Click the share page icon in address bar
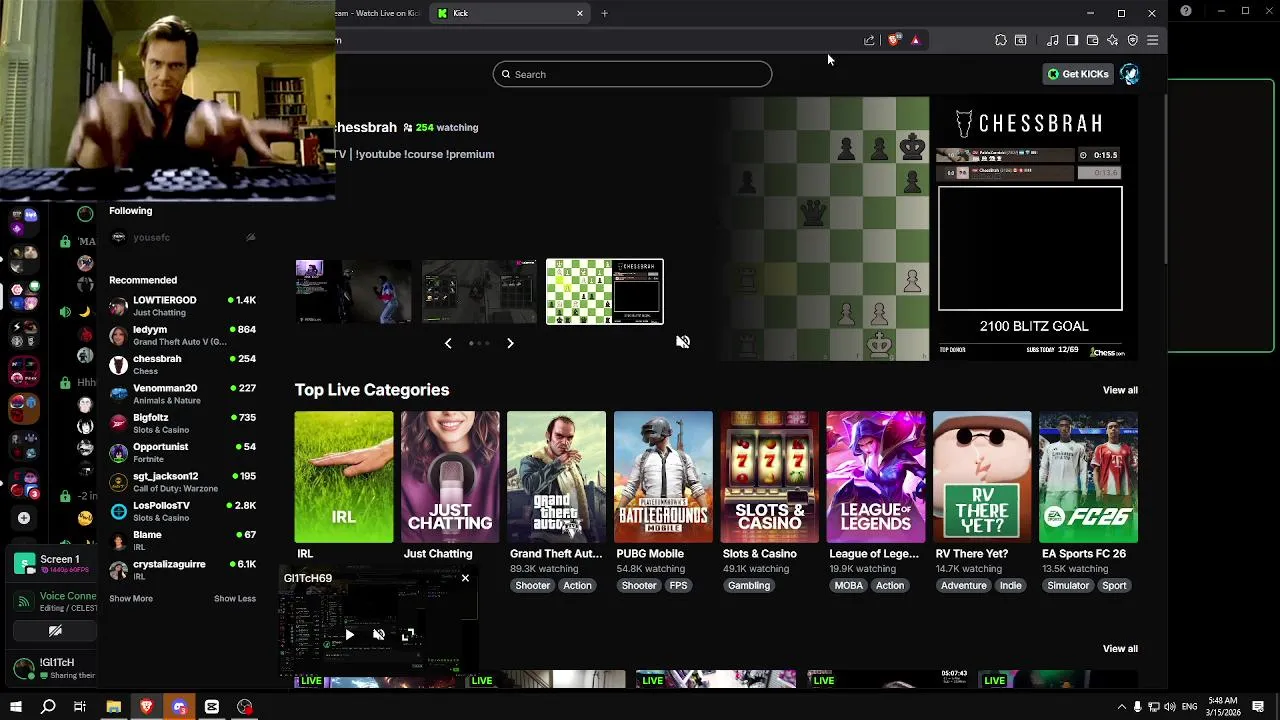1280x720 pixels. click(x=869, y=40)
